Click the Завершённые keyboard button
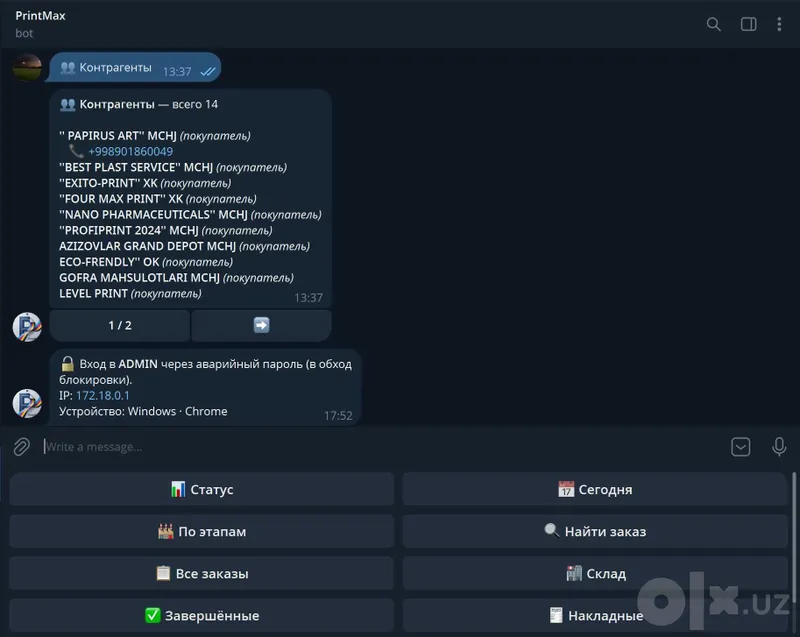The width and height of the screenshot is (800, 637). (x=202, y=616)
